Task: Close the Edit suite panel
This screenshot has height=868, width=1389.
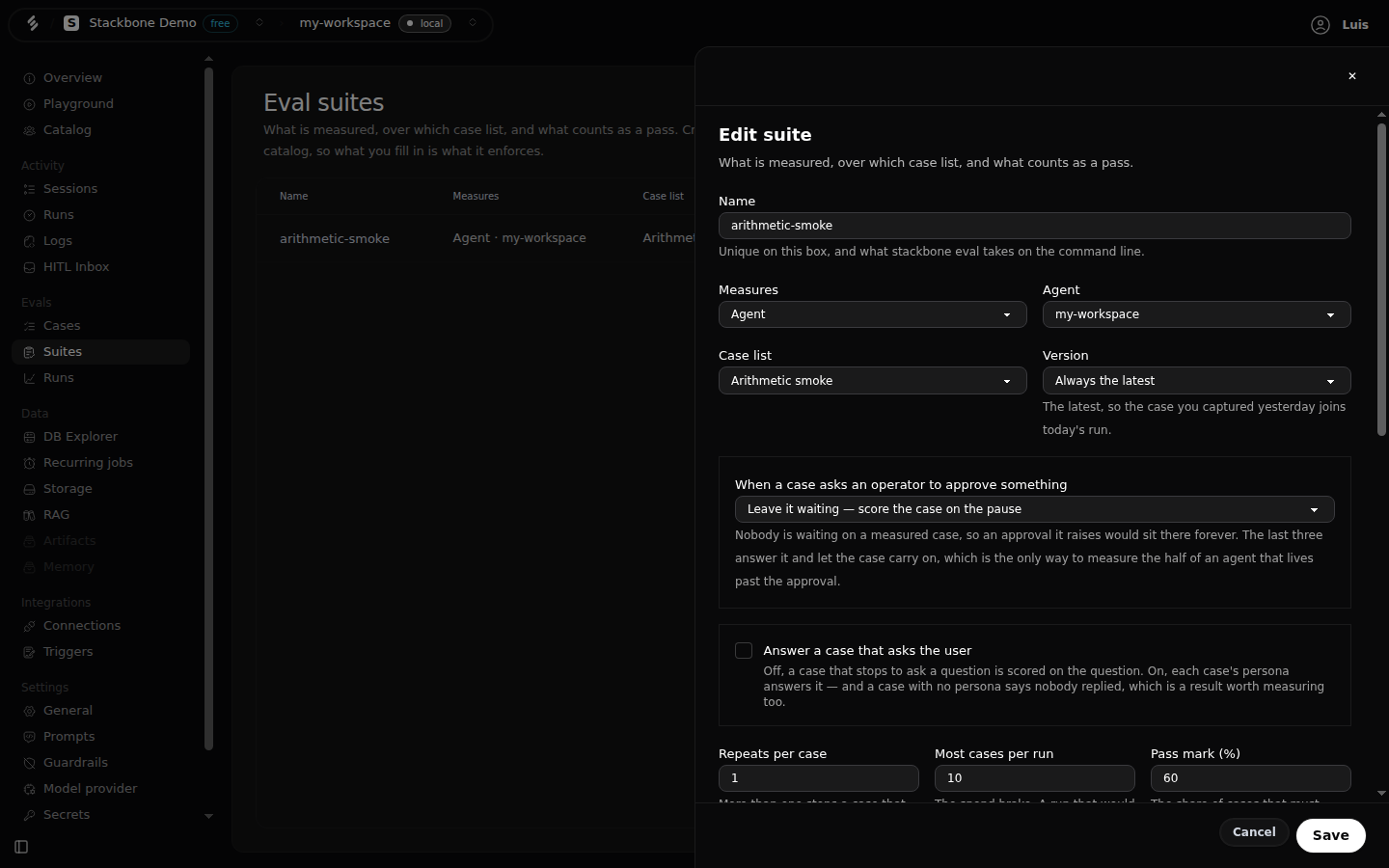Action: pyautogui.click(x=1352, y=76)
